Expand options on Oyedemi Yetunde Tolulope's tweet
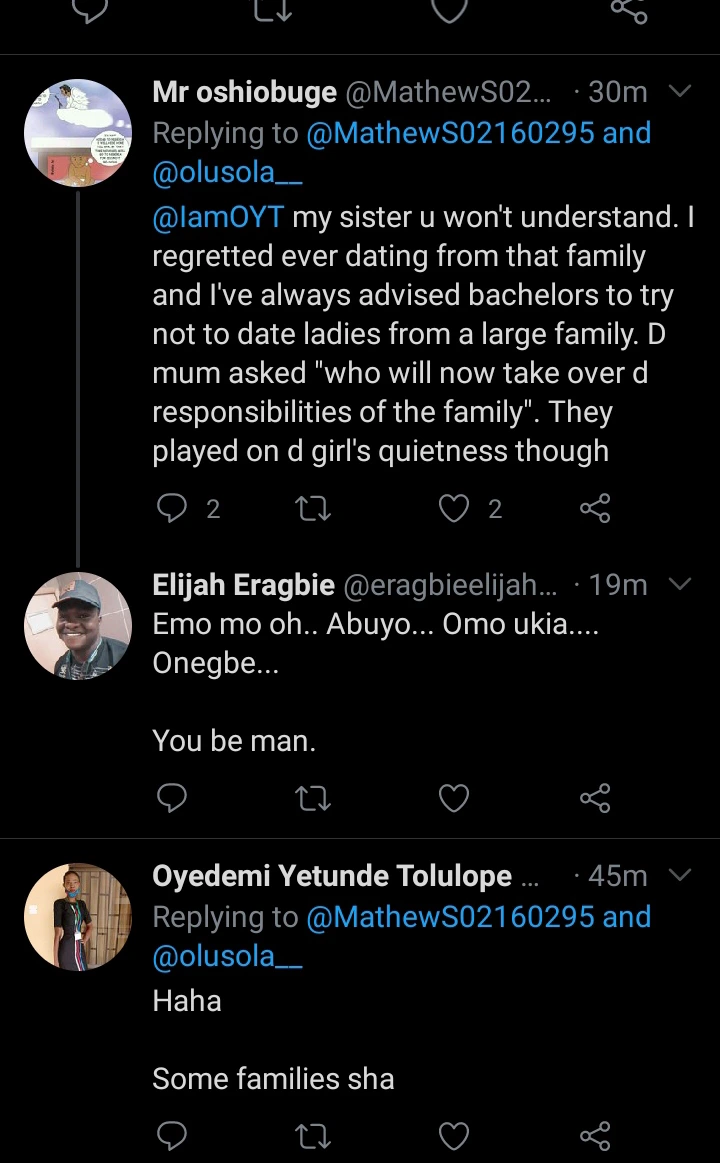 pyautogui.click(x=680, y=876)
